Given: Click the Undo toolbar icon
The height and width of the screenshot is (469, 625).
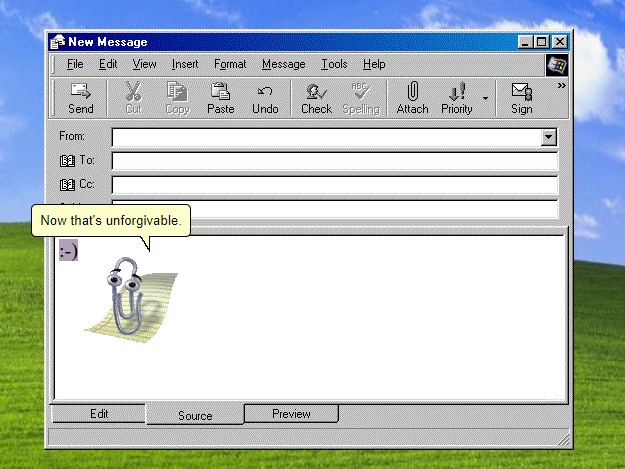Looking at the screenshot, I should 265,91.
